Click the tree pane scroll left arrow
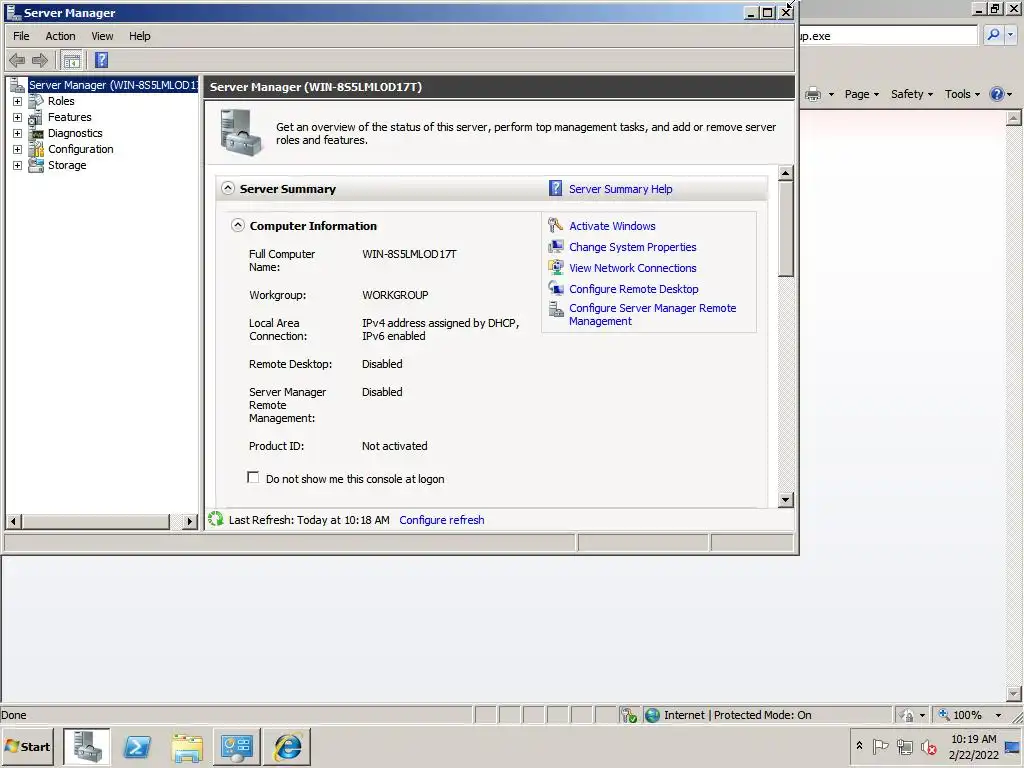The image size is (1024, 768). [x=14, y=521]
